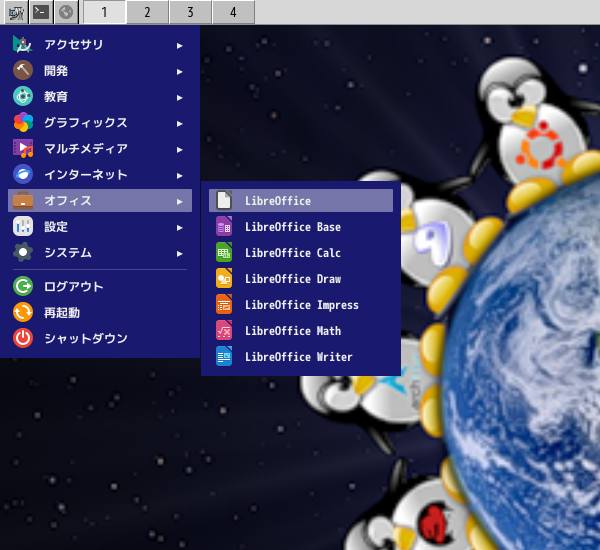Click the LibreOffice Draw yellow icon
Screen dimensions: 600x550
click(x=224, y=279)
